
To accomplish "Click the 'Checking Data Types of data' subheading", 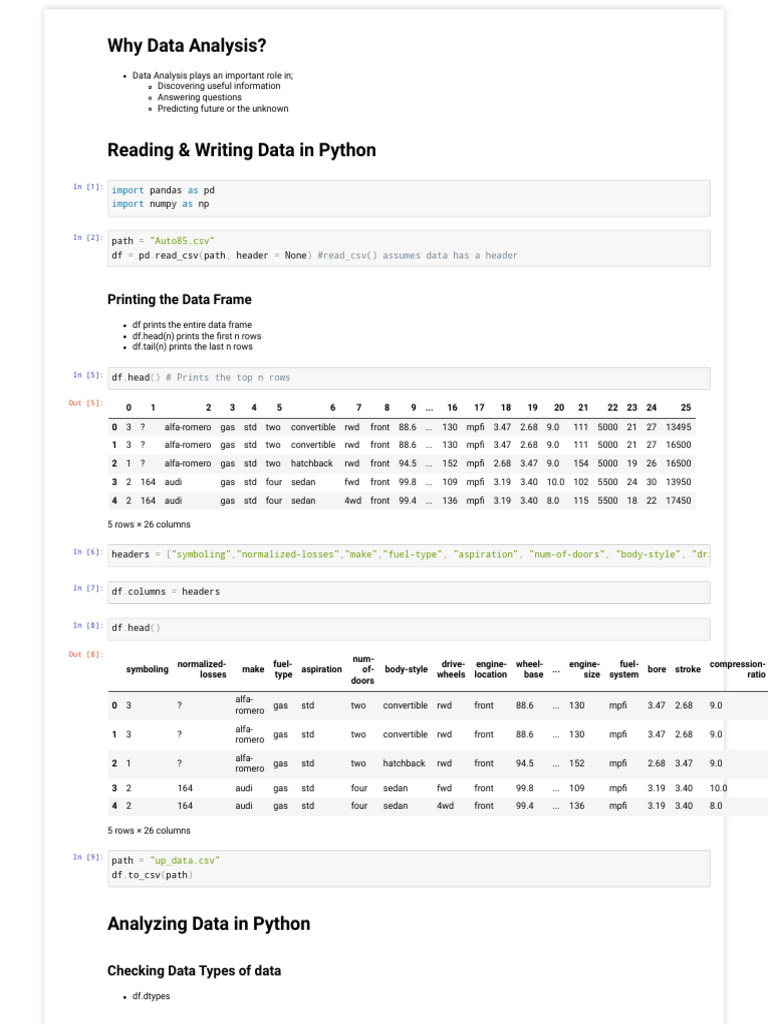I will [x=194, y=971].
